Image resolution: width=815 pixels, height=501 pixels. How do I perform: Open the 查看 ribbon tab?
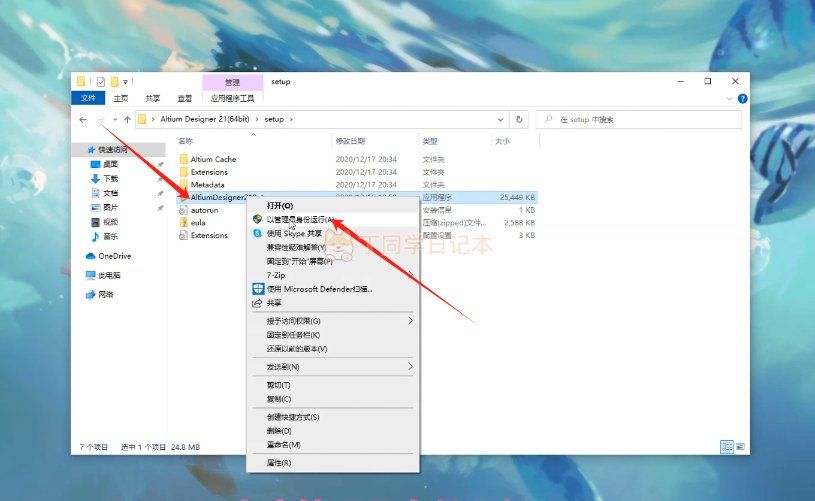(x=184, y=98)
